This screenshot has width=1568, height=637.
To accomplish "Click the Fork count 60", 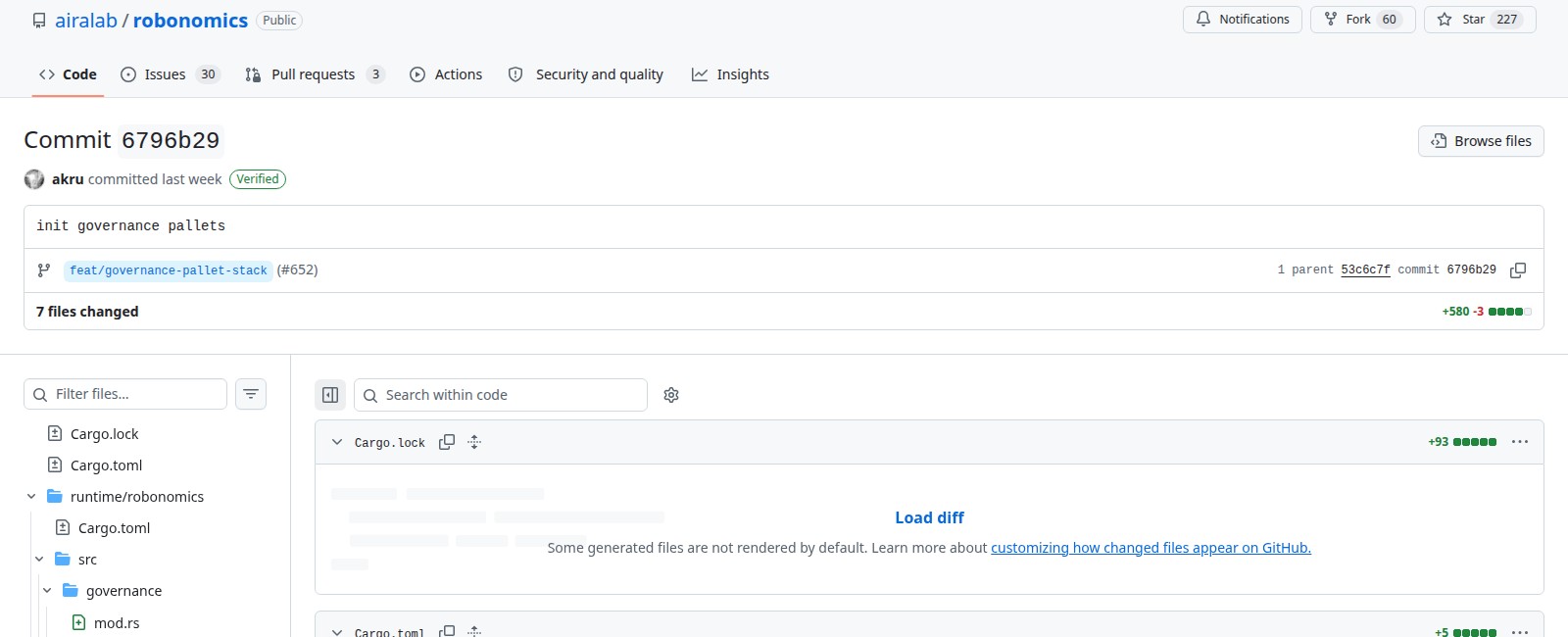I will [x=1389, y=20].
